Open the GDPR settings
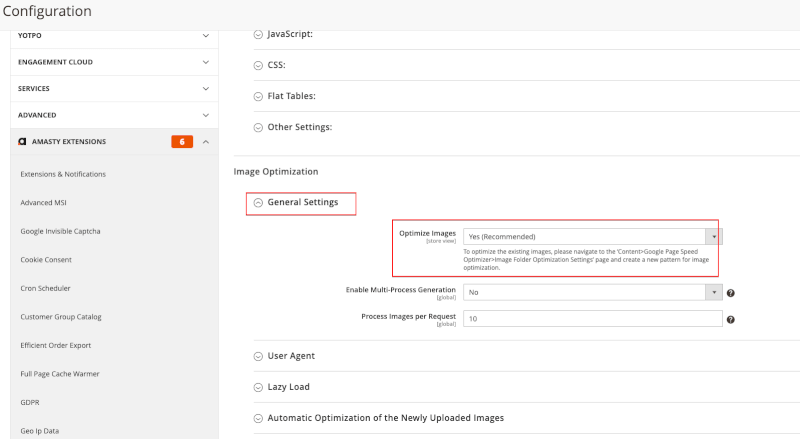This screenshot has width=800, height=439. tap(30, 403)
